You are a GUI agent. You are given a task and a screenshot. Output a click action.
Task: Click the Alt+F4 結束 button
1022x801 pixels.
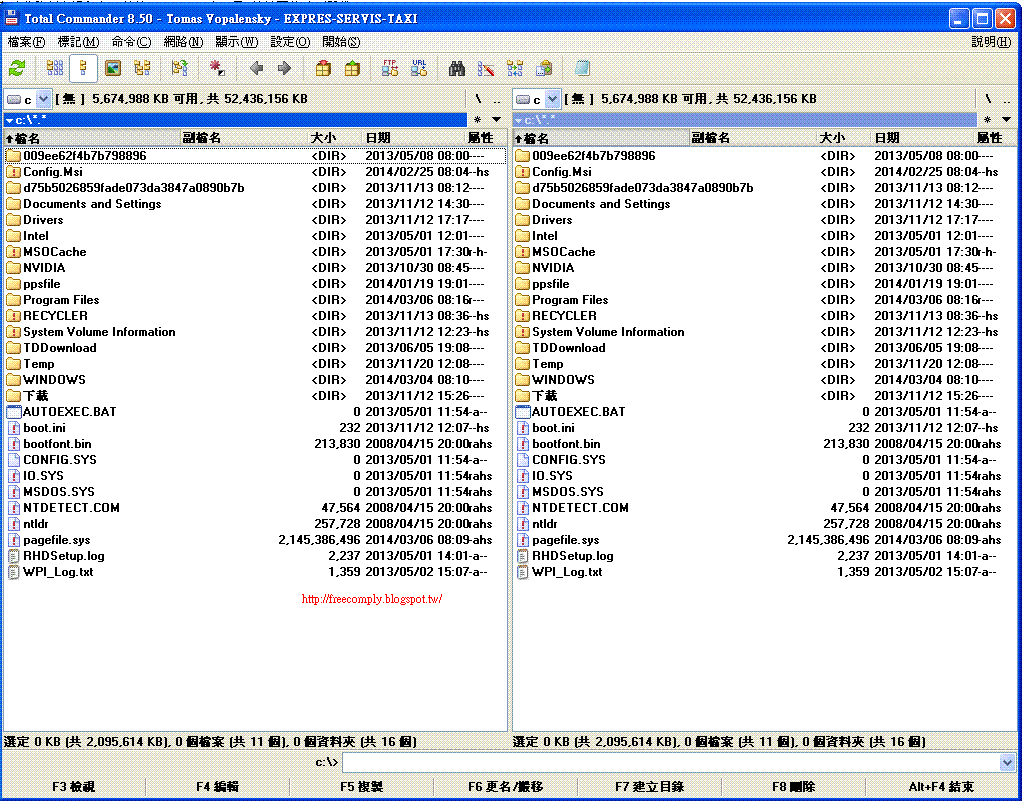[x=941, y=787]
